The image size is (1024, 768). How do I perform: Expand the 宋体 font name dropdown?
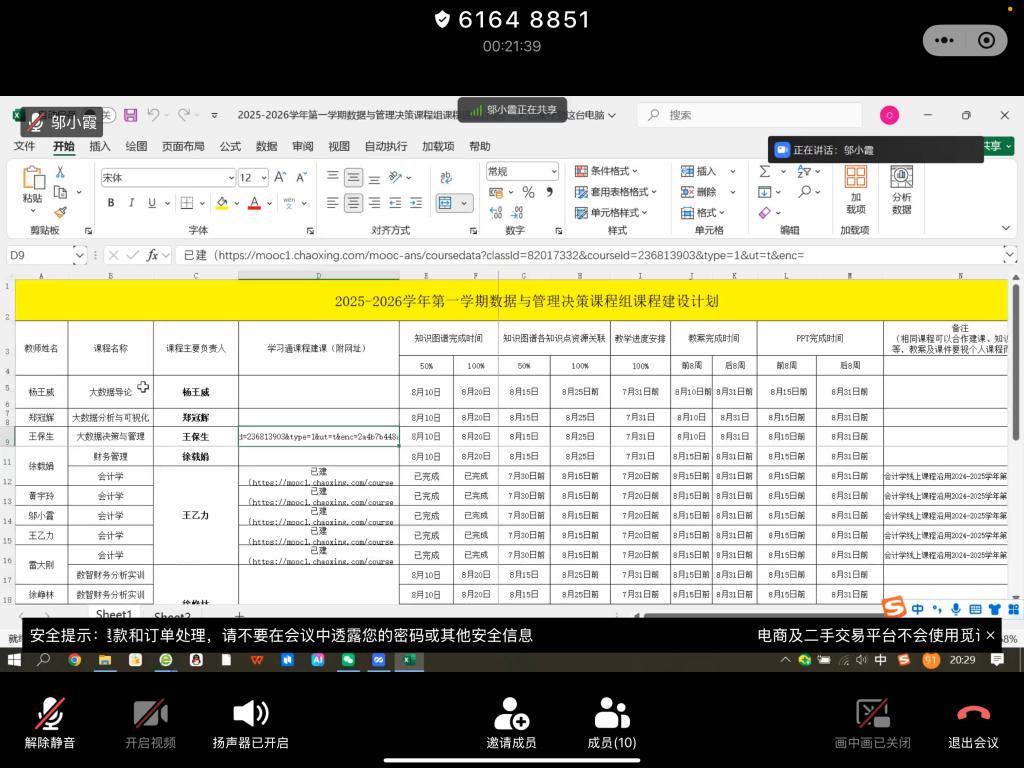pos(229,177)
